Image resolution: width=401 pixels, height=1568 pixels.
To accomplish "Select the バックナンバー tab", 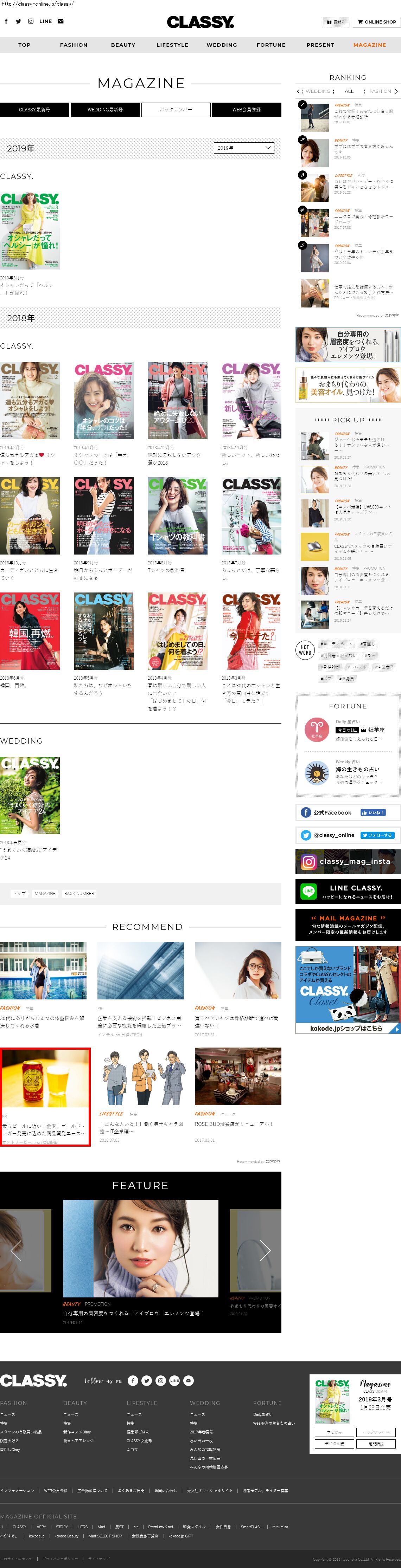I will (x=176, y=110).
